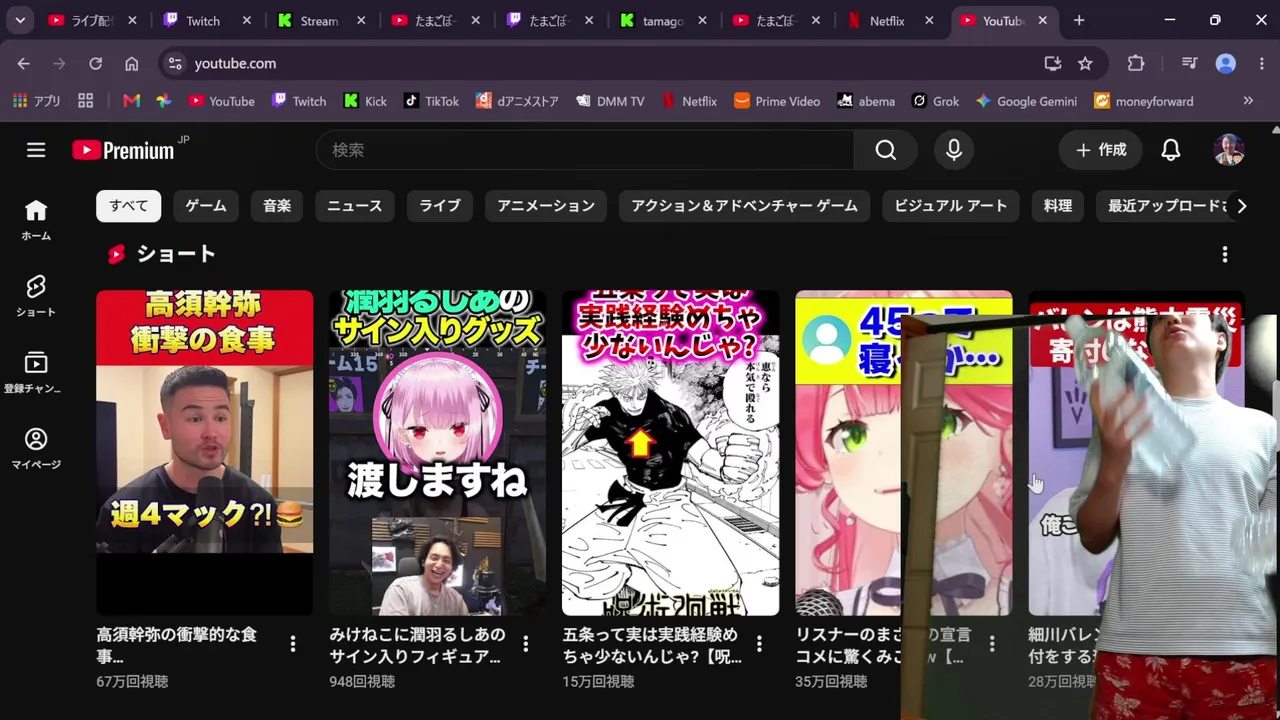1280x720 pixels.
Task: Reload the current page
Action: (95, 63)
